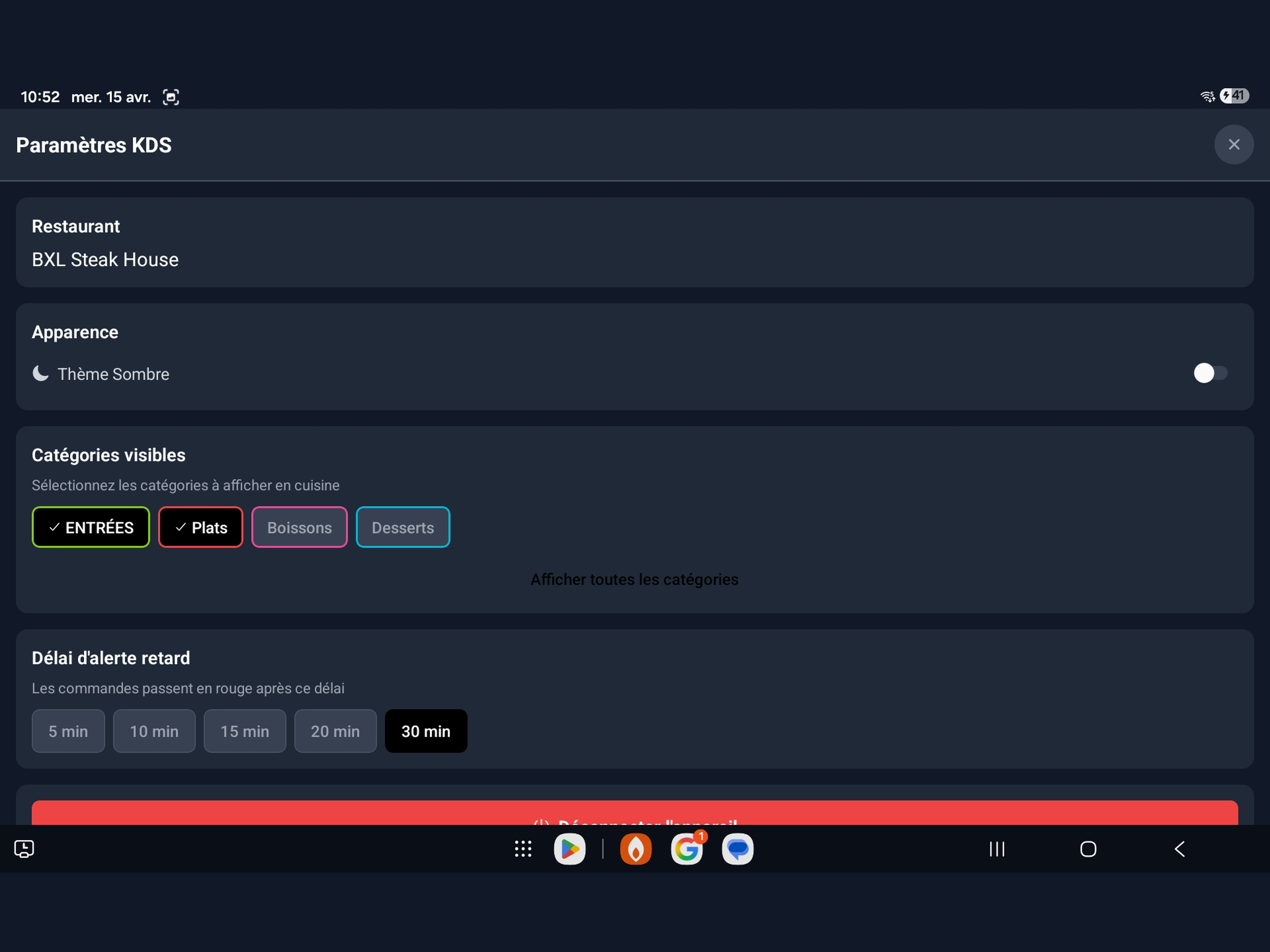Enable the Desserts category

[x=403, y=527]
